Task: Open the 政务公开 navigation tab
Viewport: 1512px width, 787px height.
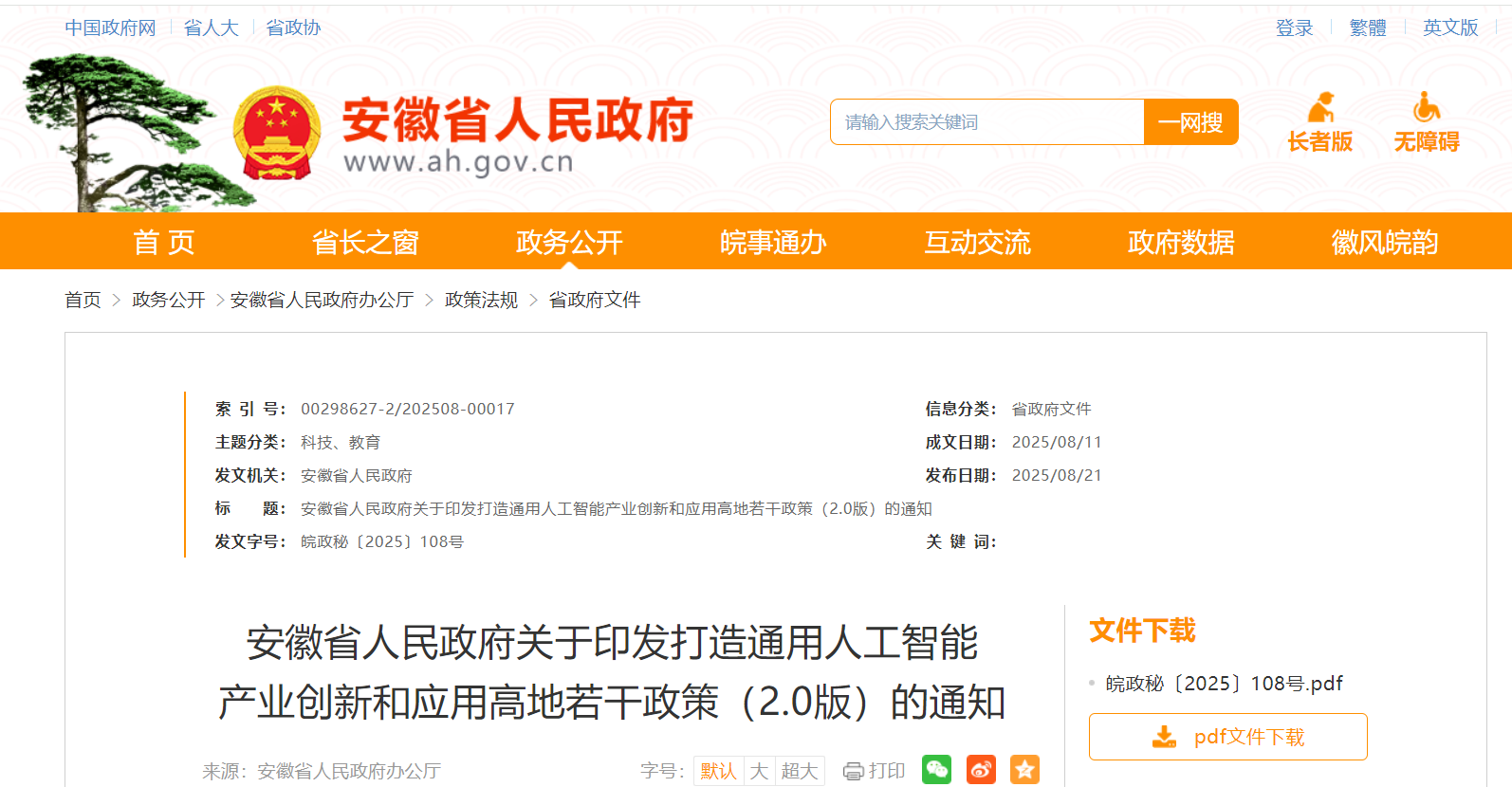Action: tap(569, 242)
